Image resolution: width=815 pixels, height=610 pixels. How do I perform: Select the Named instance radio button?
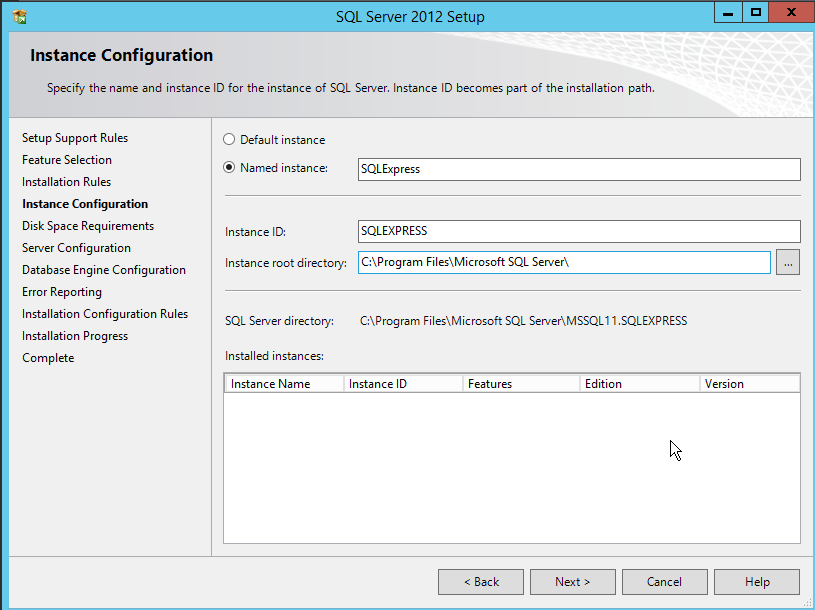click(x=229, y=168)
